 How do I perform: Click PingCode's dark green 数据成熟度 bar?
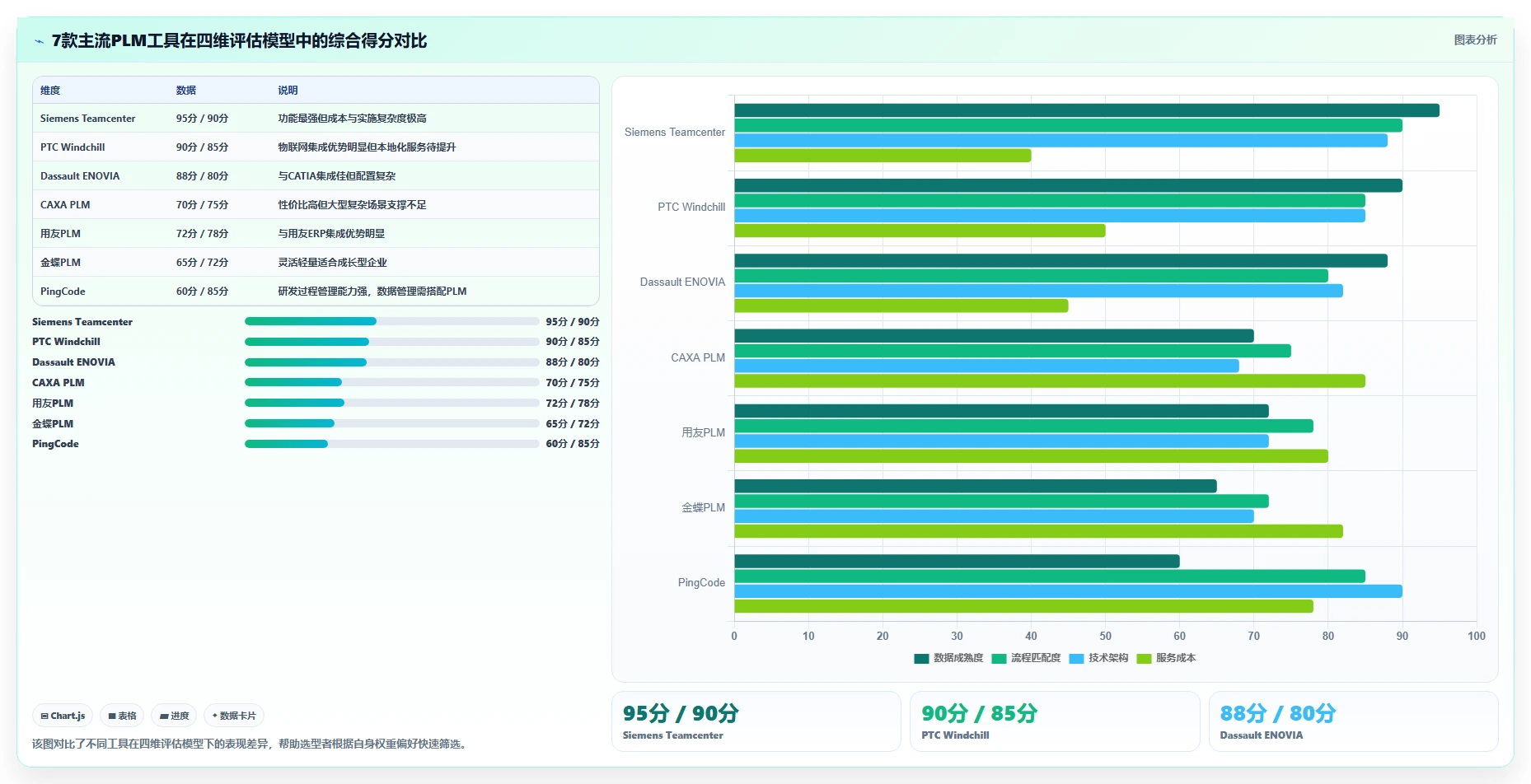pos(957,561)
